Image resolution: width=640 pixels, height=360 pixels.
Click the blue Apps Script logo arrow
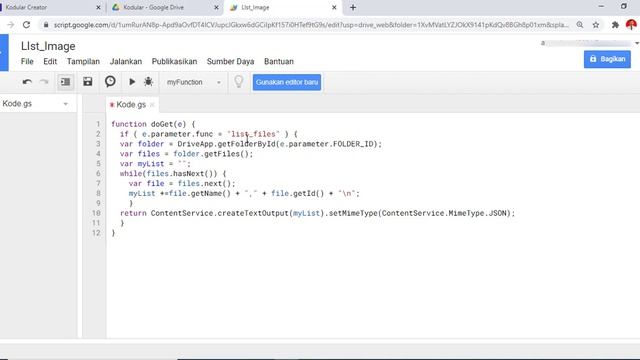[4, 53]
